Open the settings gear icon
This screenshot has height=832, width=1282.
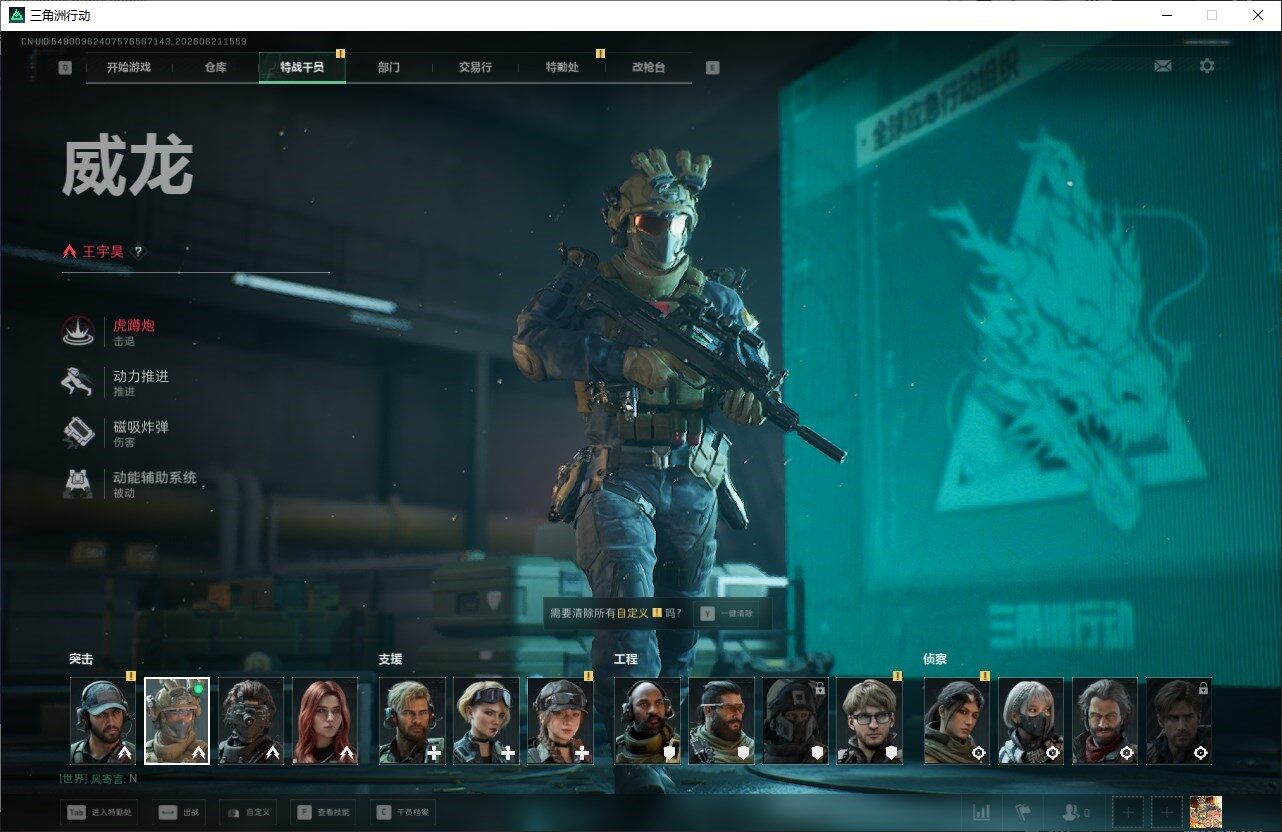1207,66
